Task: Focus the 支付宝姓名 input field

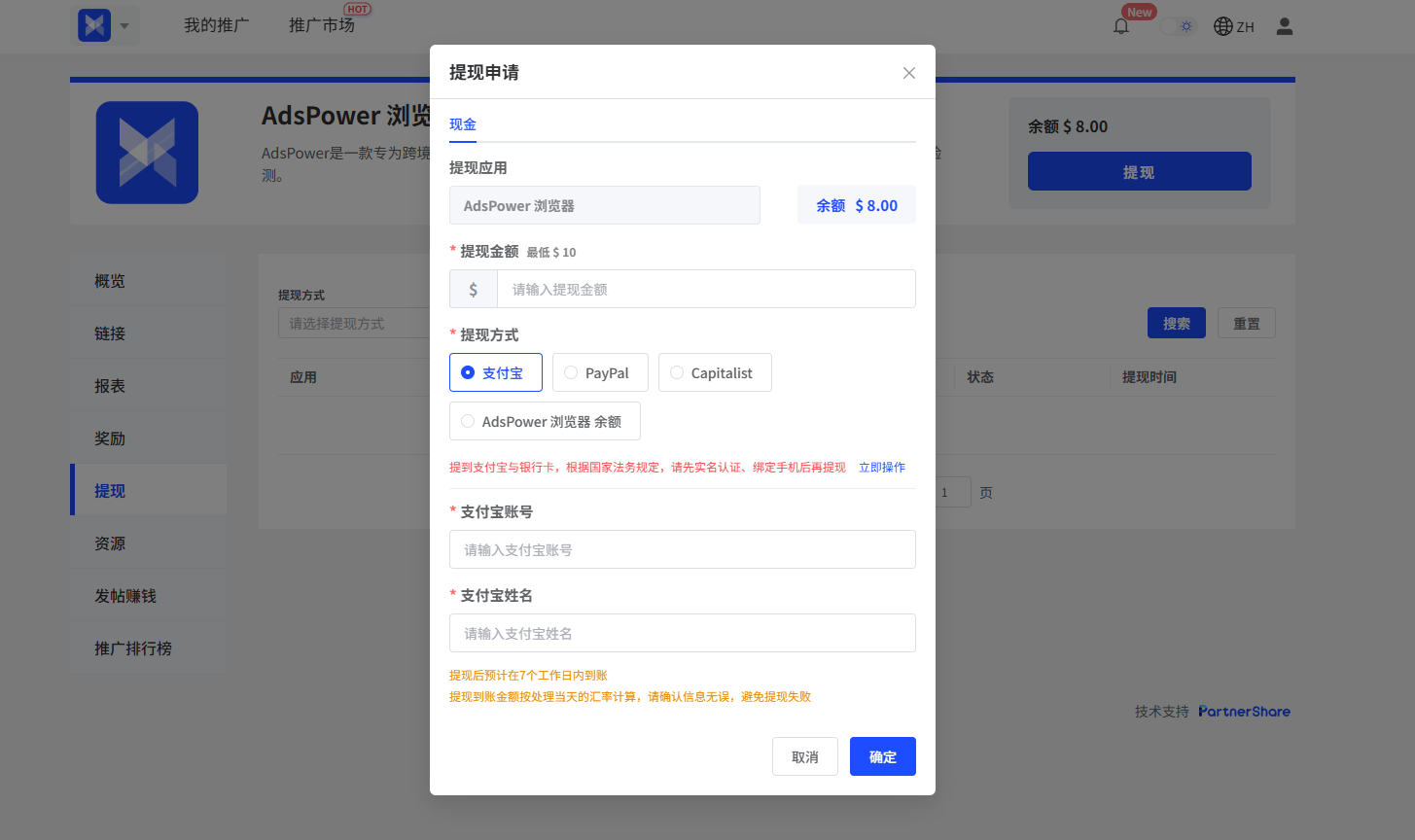Action: tap(683, 633)
